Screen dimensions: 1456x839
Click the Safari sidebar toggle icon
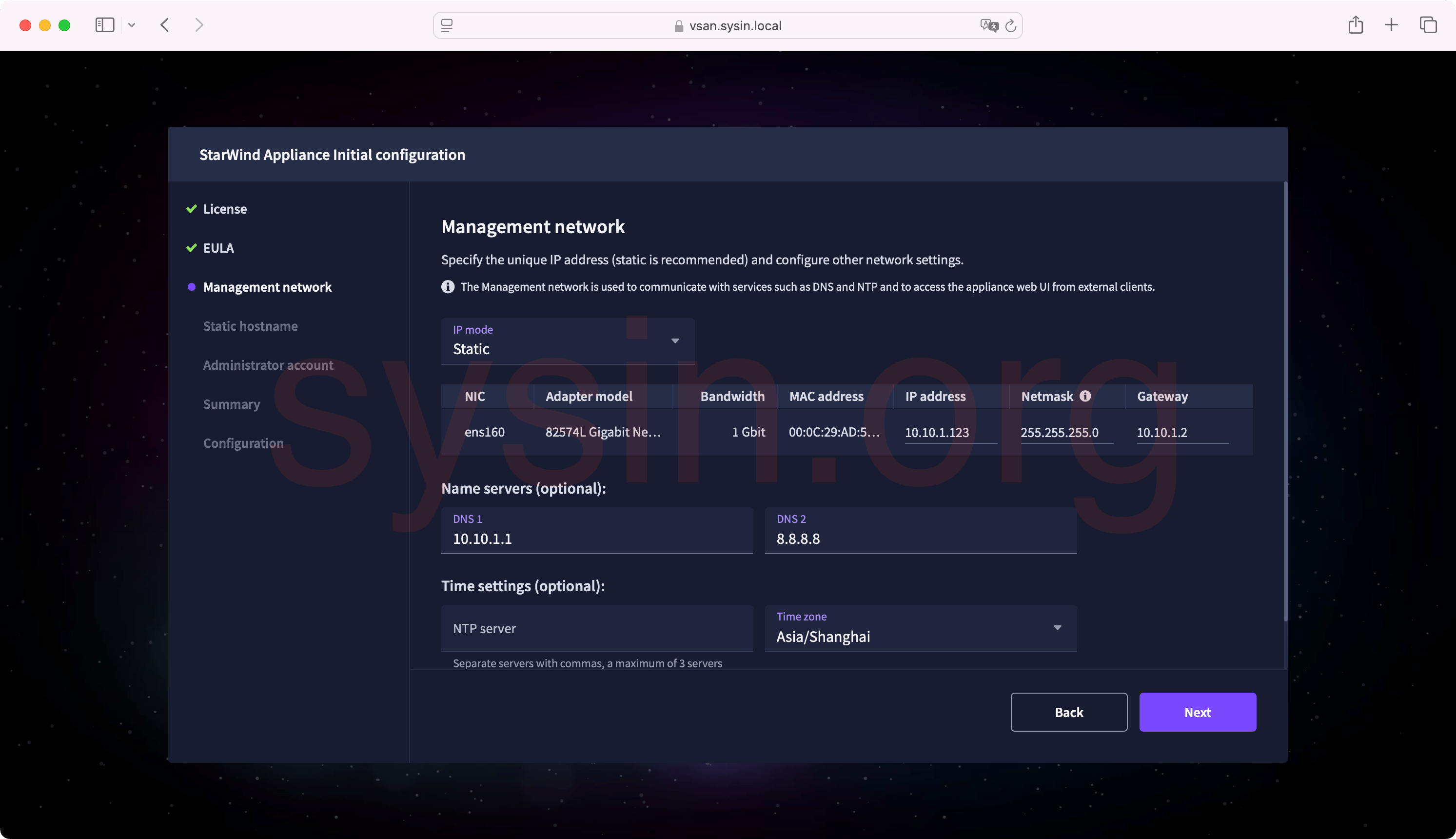(104, 25)
